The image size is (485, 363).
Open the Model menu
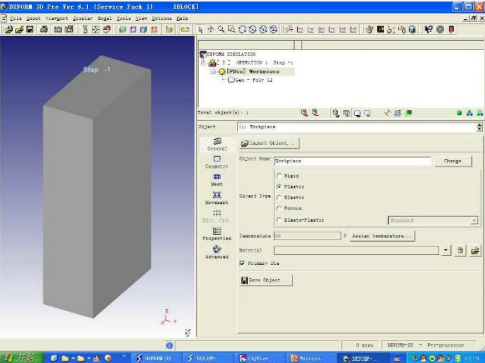point(104,19)
